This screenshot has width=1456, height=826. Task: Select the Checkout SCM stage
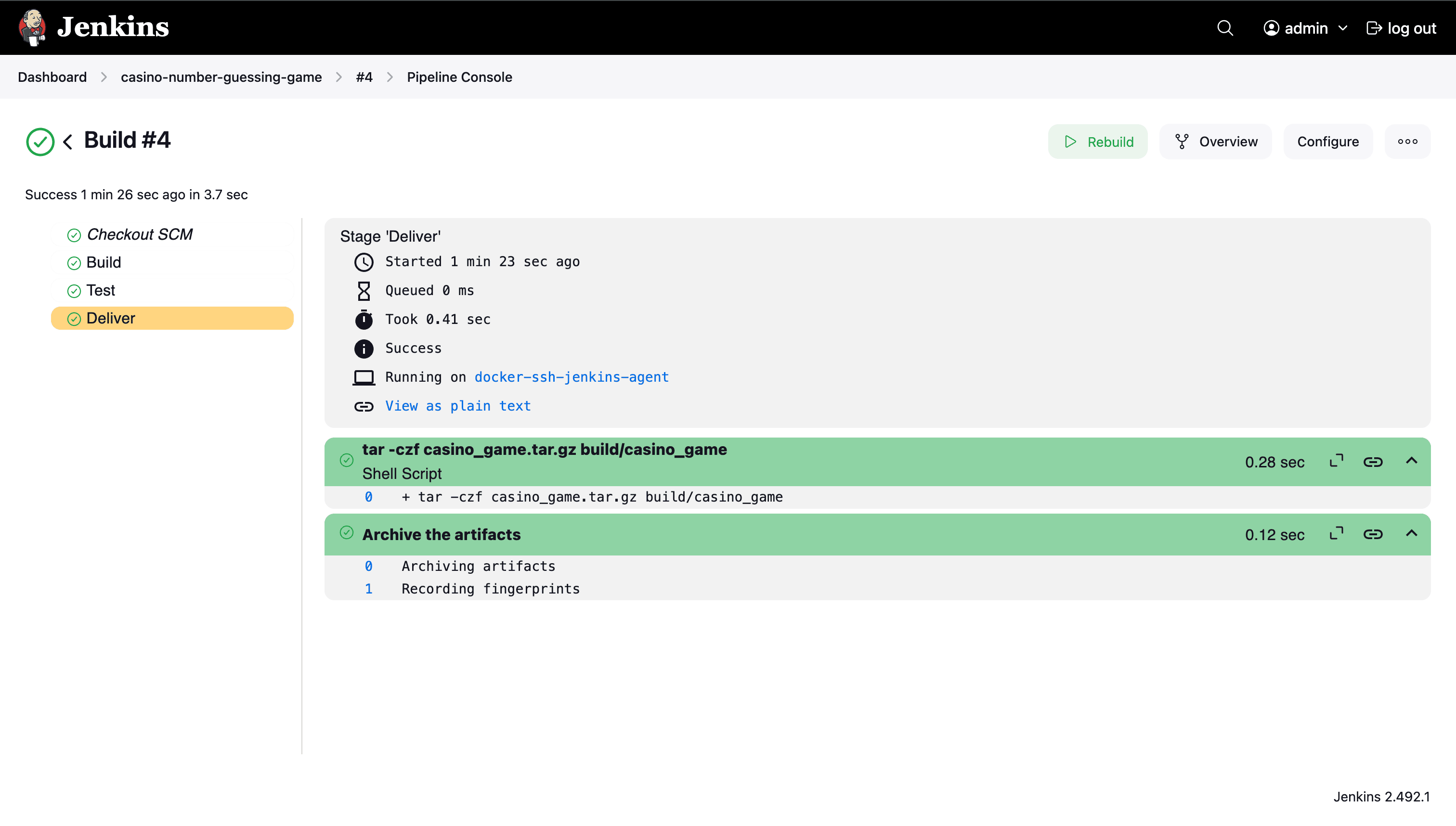click(x=140, y=234)
